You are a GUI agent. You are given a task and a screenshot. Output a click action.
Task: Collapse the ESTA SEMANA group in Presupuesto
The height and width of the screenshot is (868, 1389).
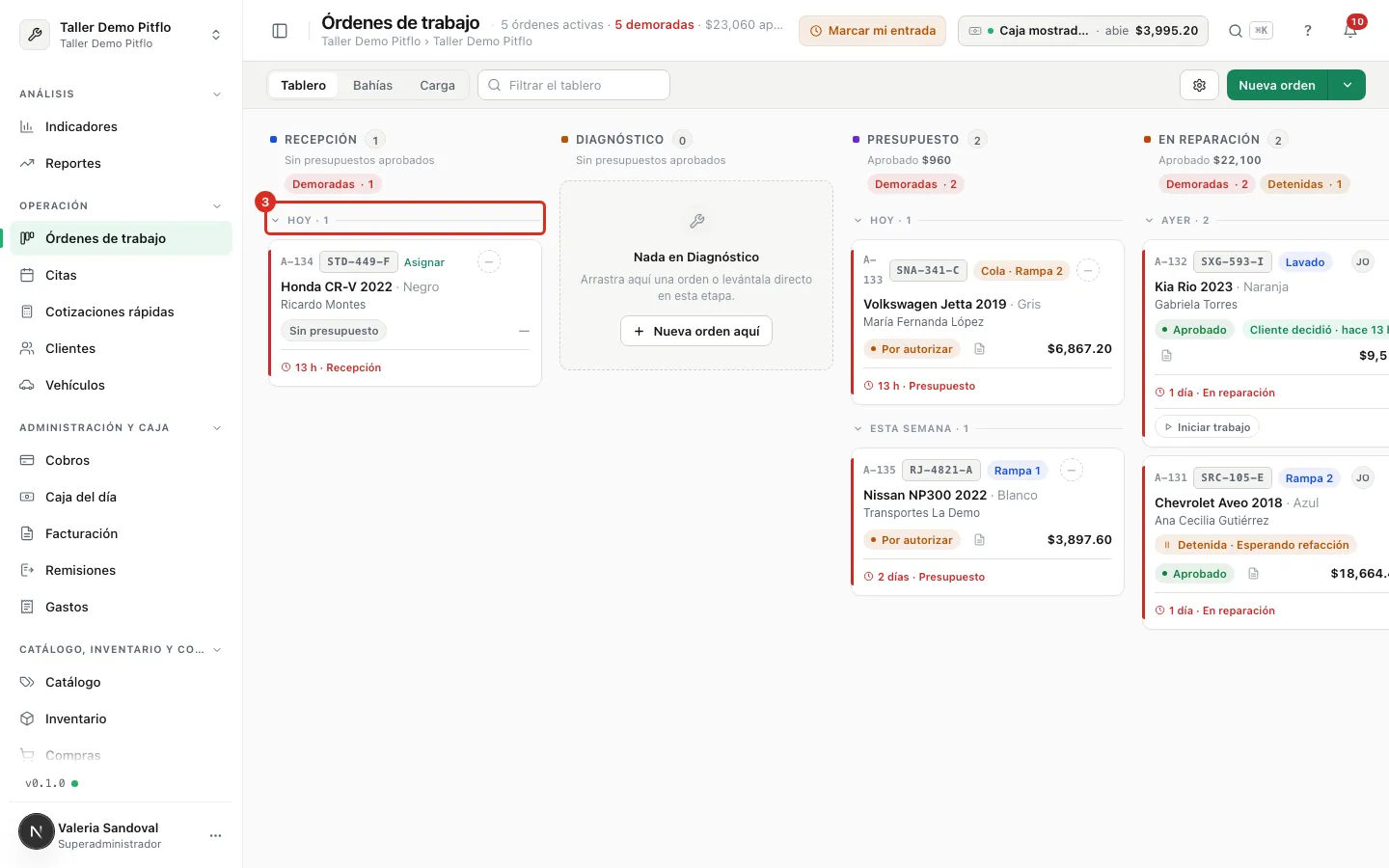click(858, 428)
